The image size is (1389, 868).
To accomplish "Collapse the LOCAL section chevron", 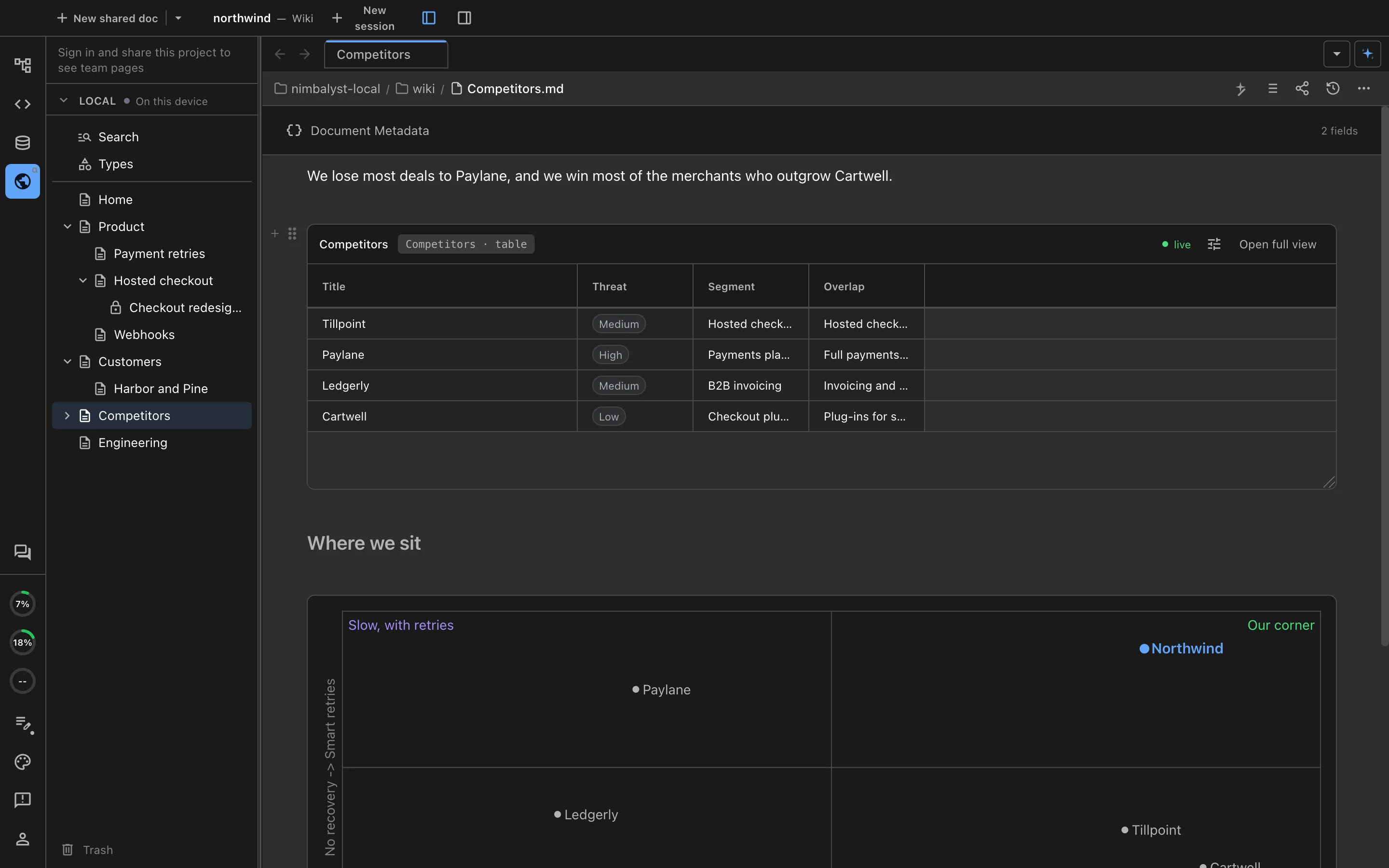I will pyautogui.click(x=64, y=100).
